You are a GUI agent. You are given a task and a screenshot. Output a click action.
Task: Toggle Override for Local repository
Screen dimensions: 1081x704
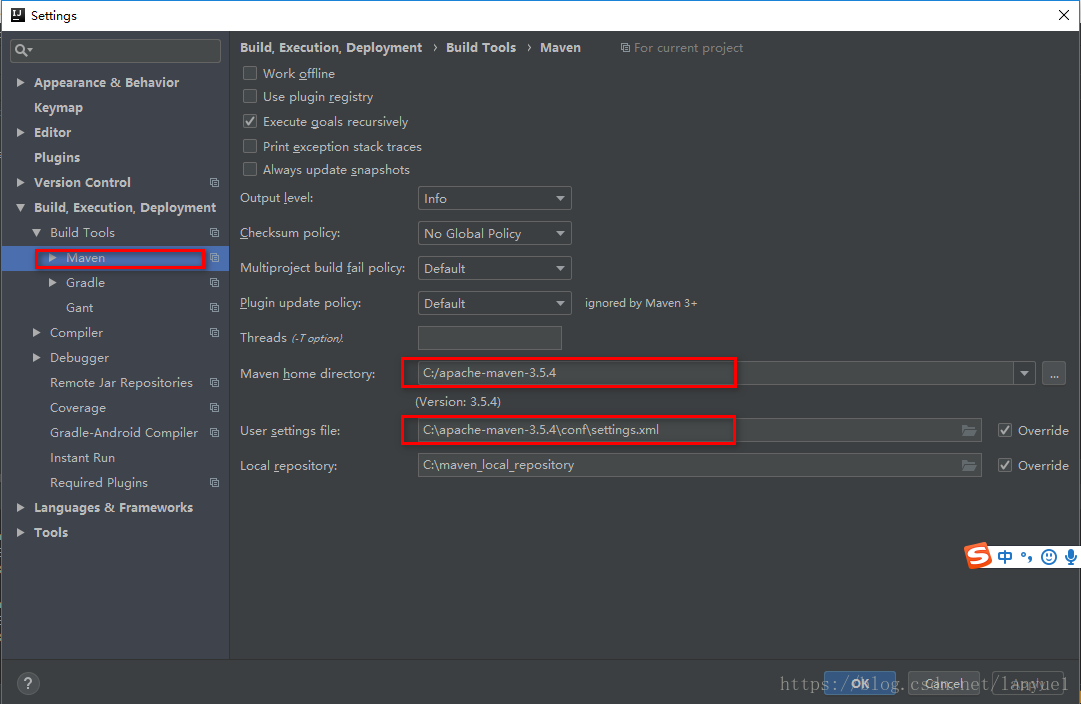pyautogui.click(x=1004, y=465)
